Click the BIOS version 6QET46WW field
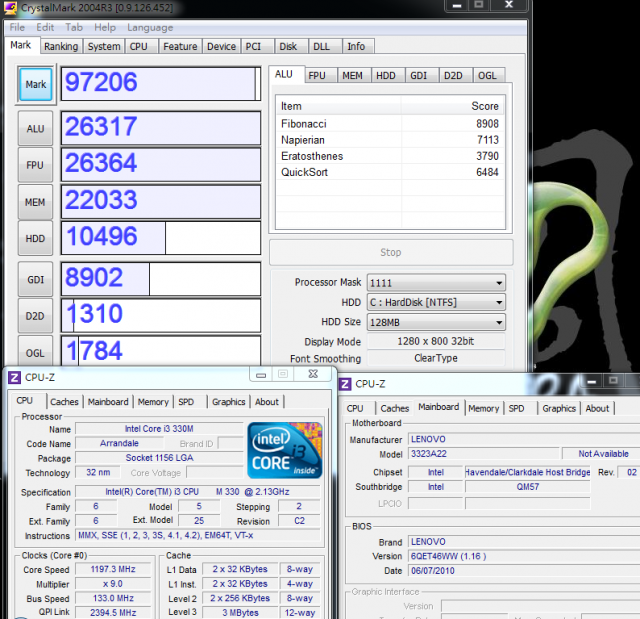 pos(524,556)
